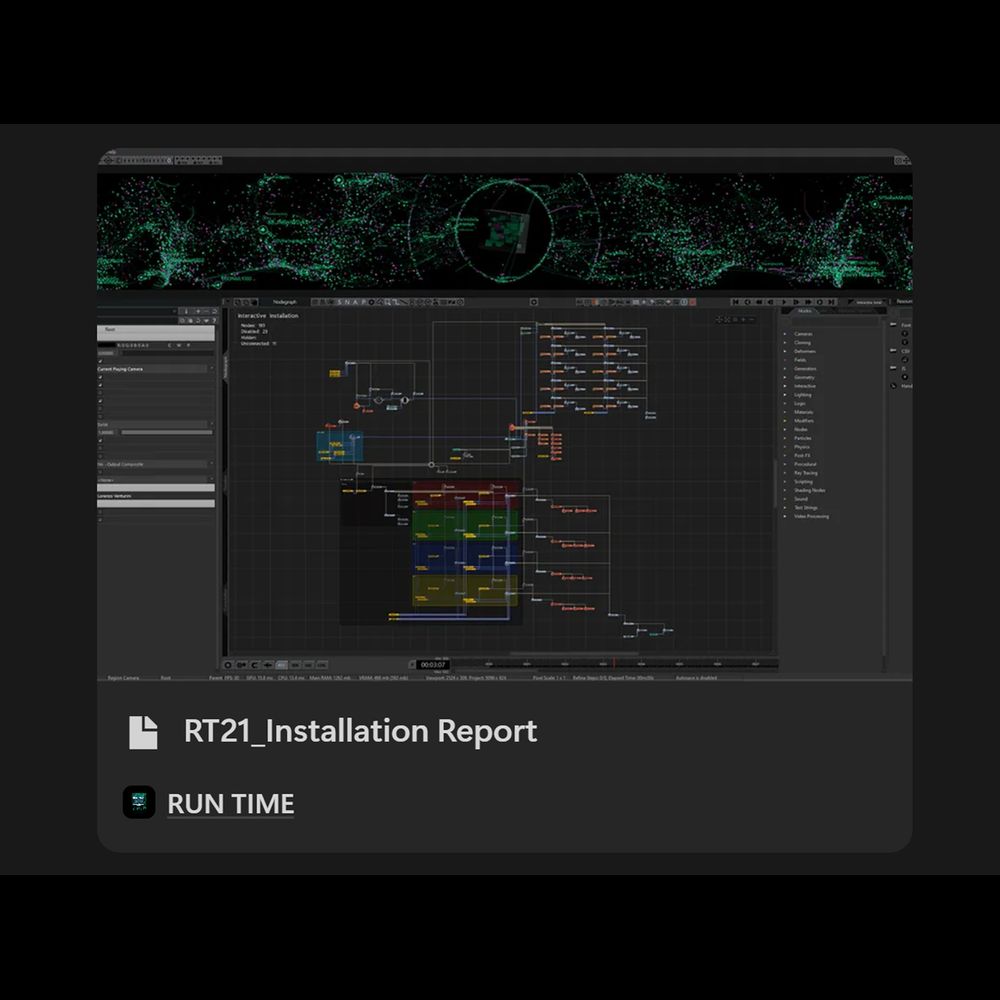The image size is (1000, 1000).
Task: Select the Nodes tab in right panel
Action: pyautogui.click(x=805, y=311)
